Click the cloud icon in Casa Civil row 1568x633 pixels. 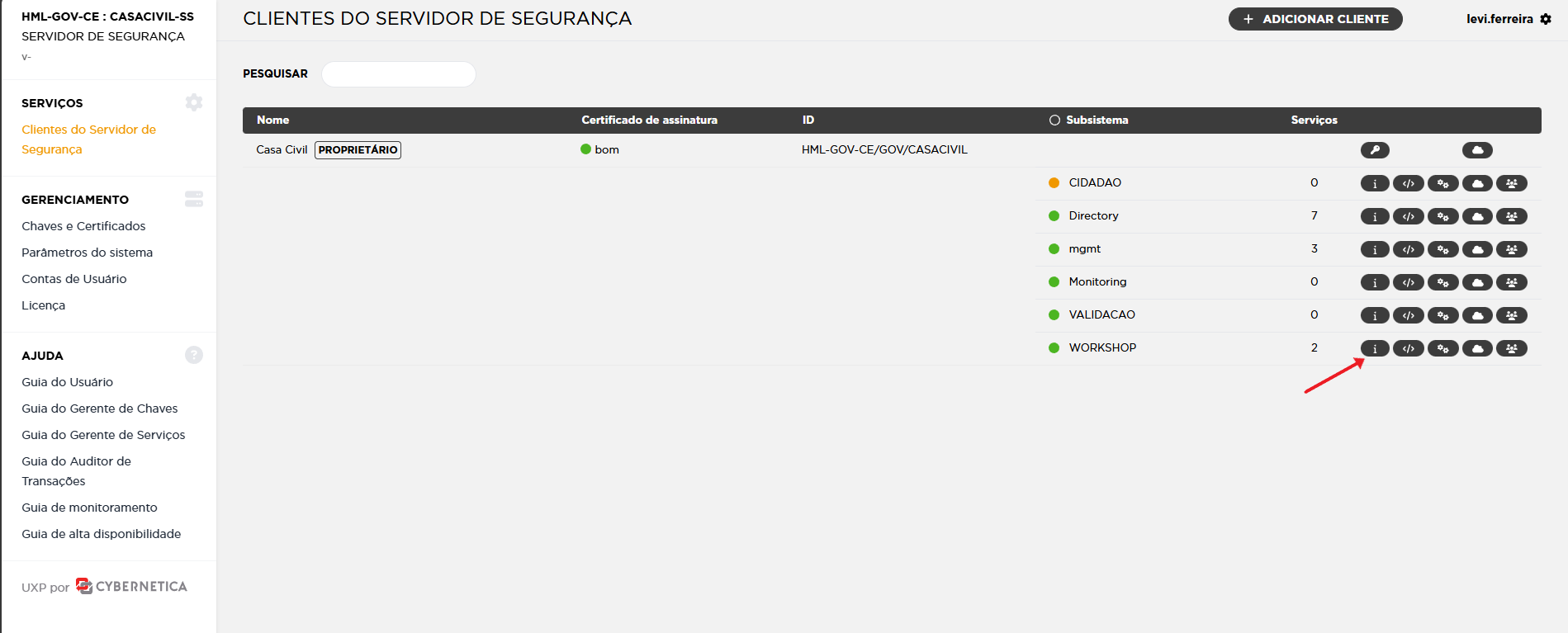1477,150
